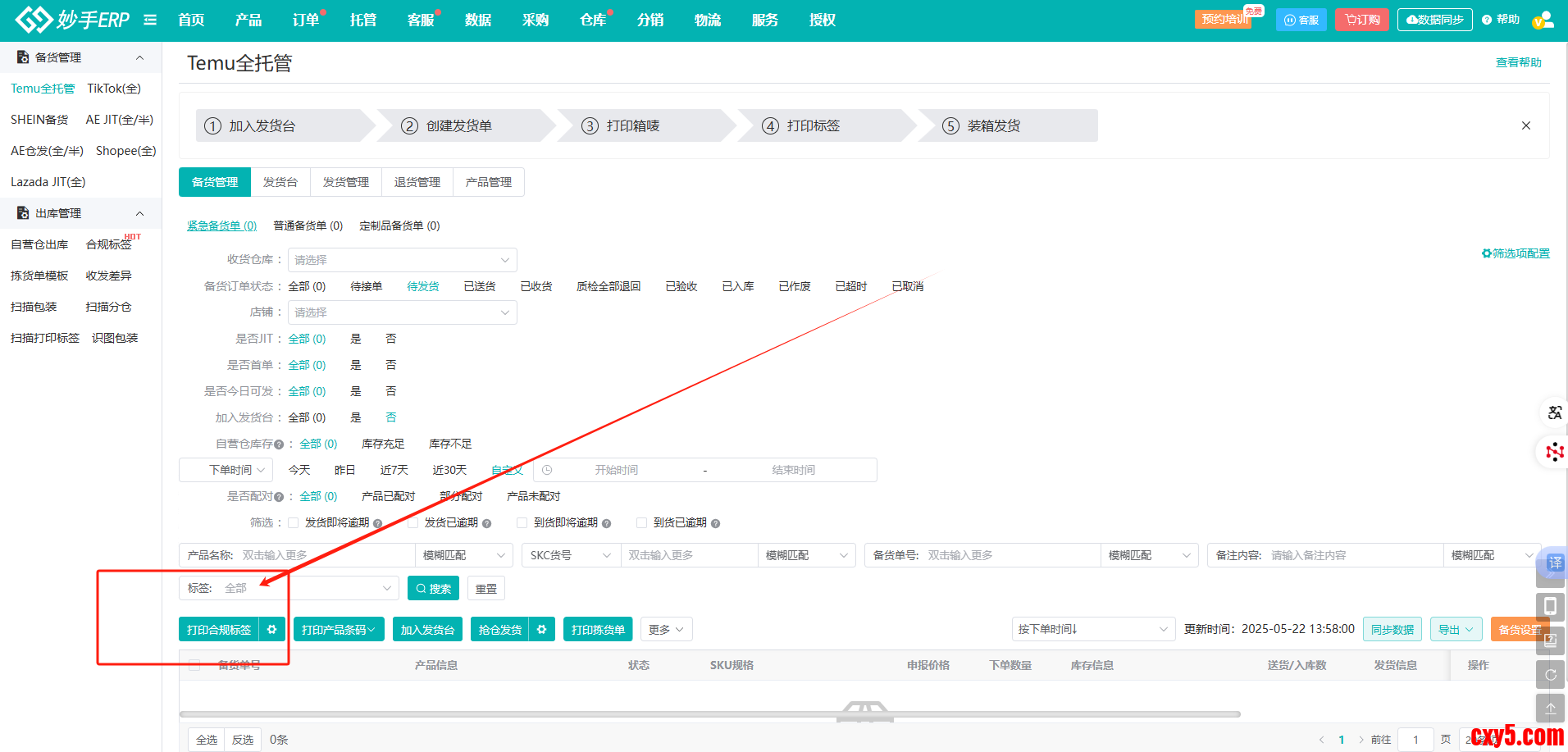This screenshot has height=752, width=1568.
Task: Collapse the 备货管理 sidebar section
Action: 139,57
